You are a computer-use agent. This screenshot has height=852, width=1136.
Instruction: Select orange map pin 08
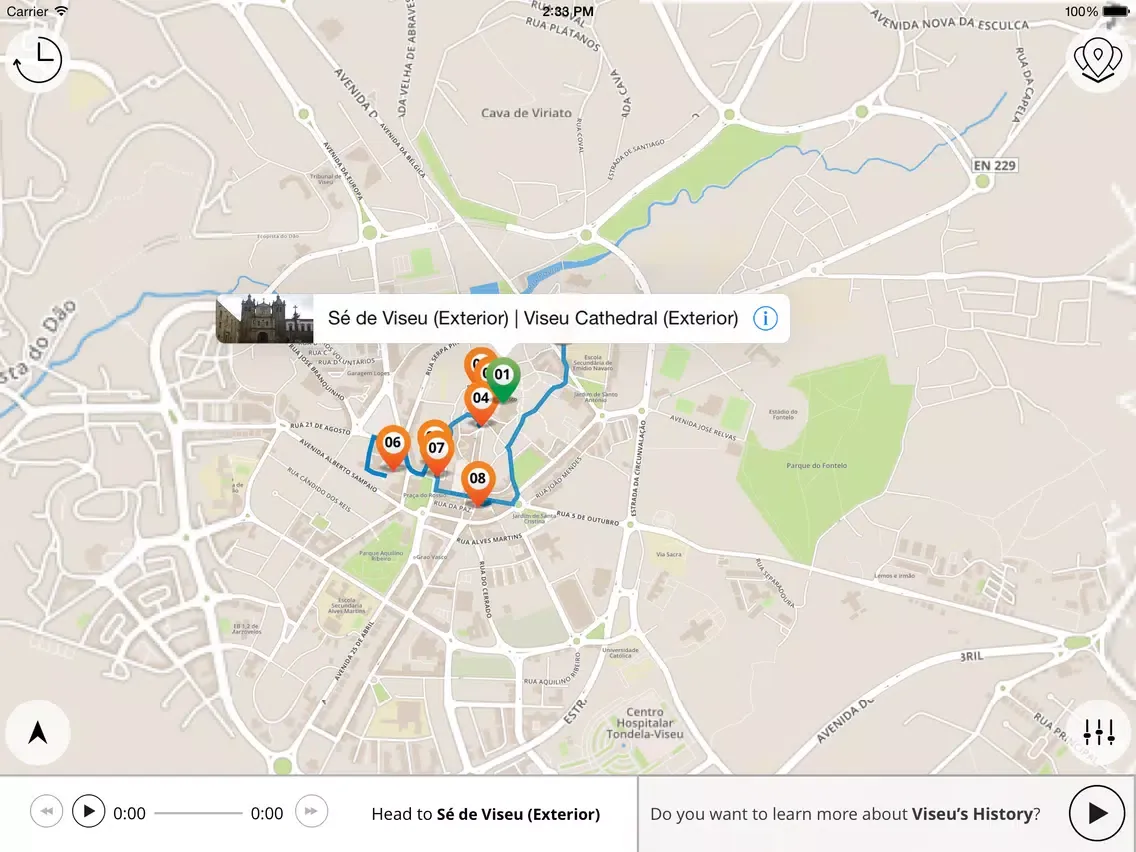[x=478, y=480]
